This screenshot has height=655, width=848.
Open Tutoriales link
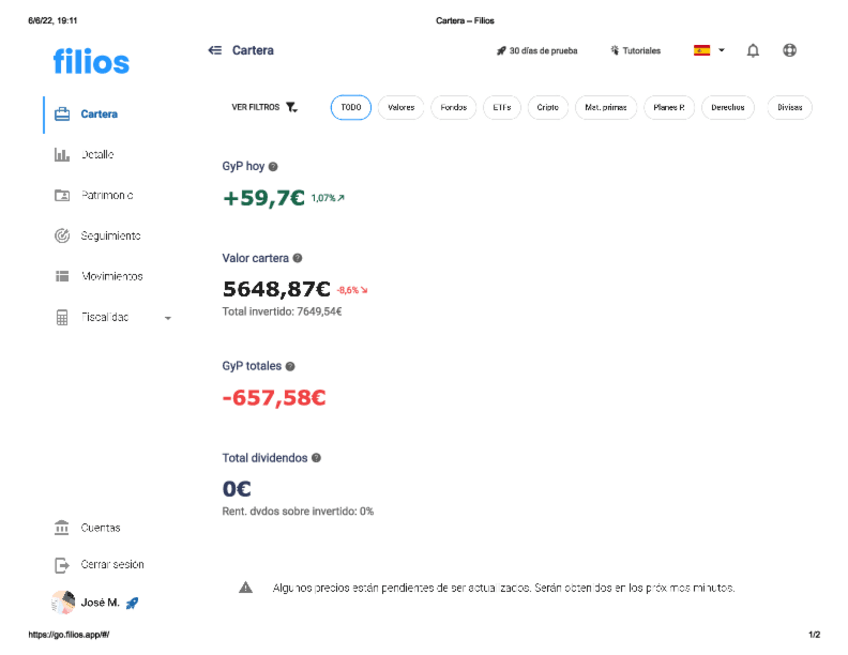click(x=641, y=51)
